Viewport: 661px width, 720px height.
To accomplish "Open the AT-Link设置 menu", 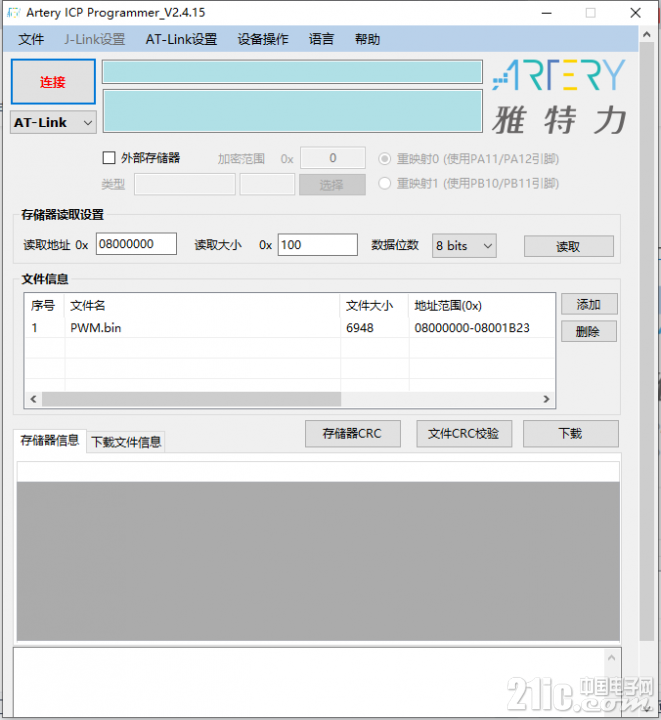I will (181, 39).
